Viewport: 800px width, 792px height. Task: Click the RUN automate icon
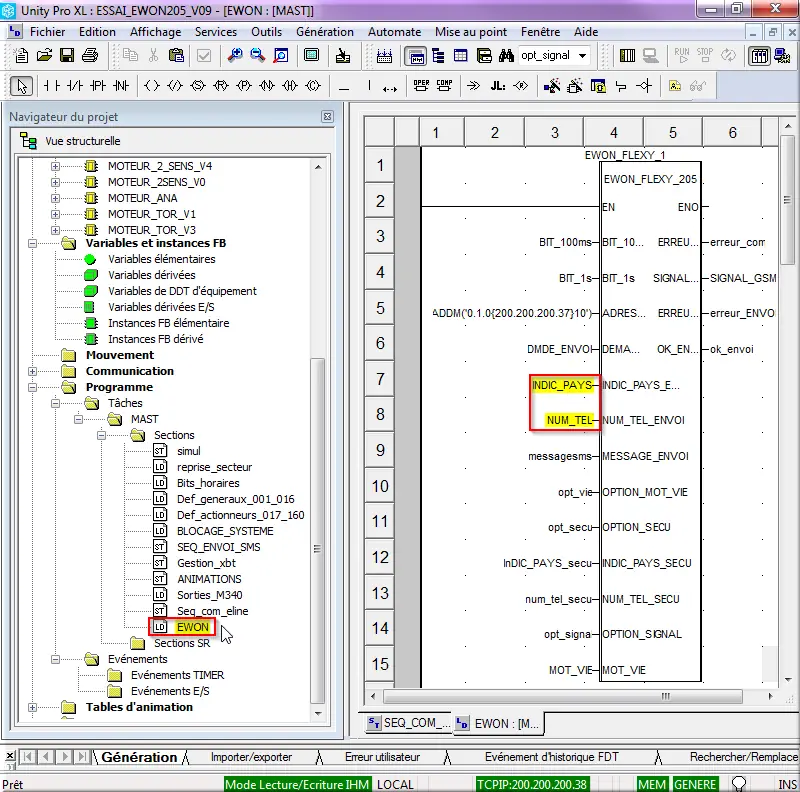point(682,55)
